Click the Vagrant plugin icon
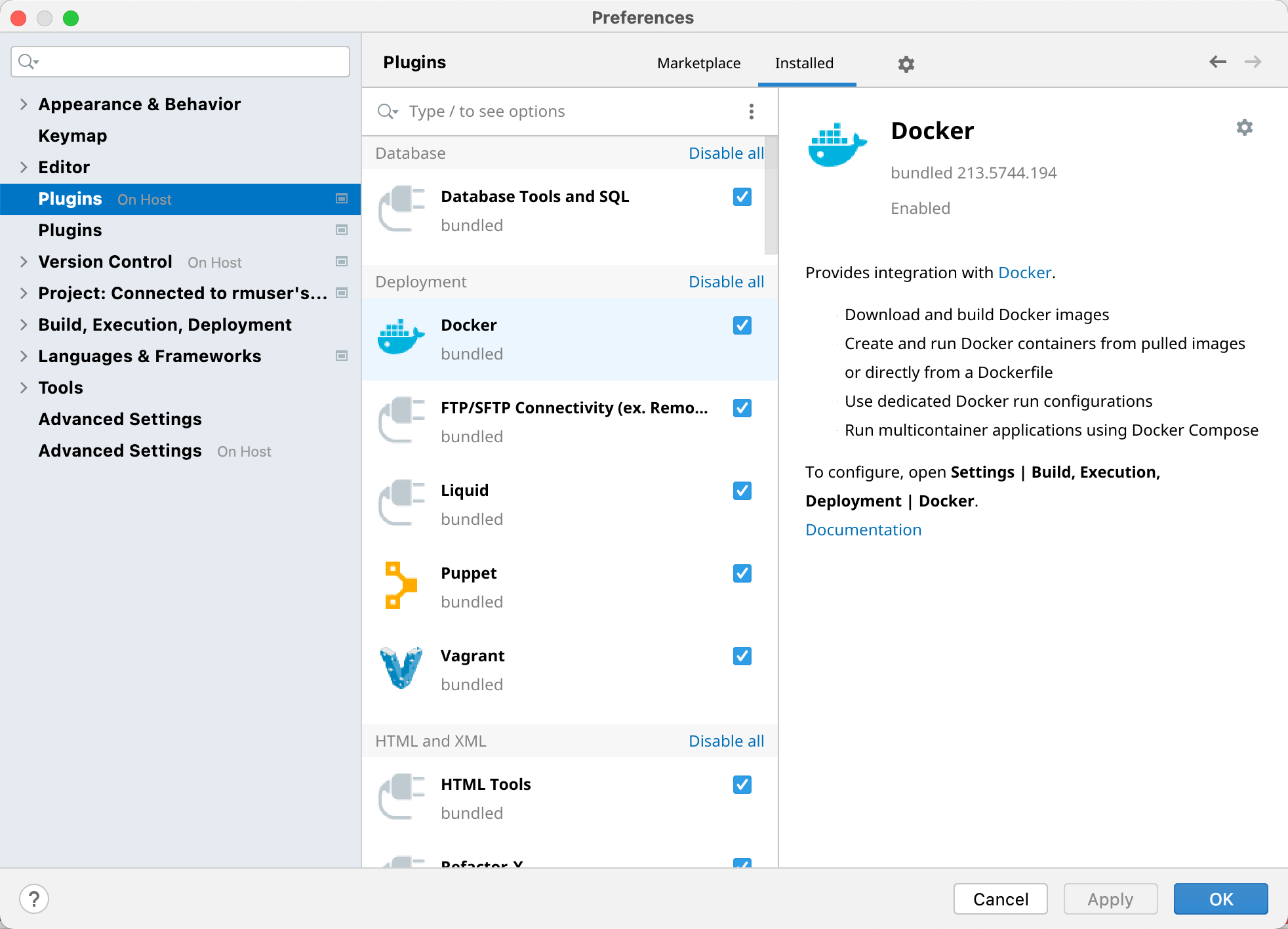Viewport: 1288px width, 929px height. point(400,667)
